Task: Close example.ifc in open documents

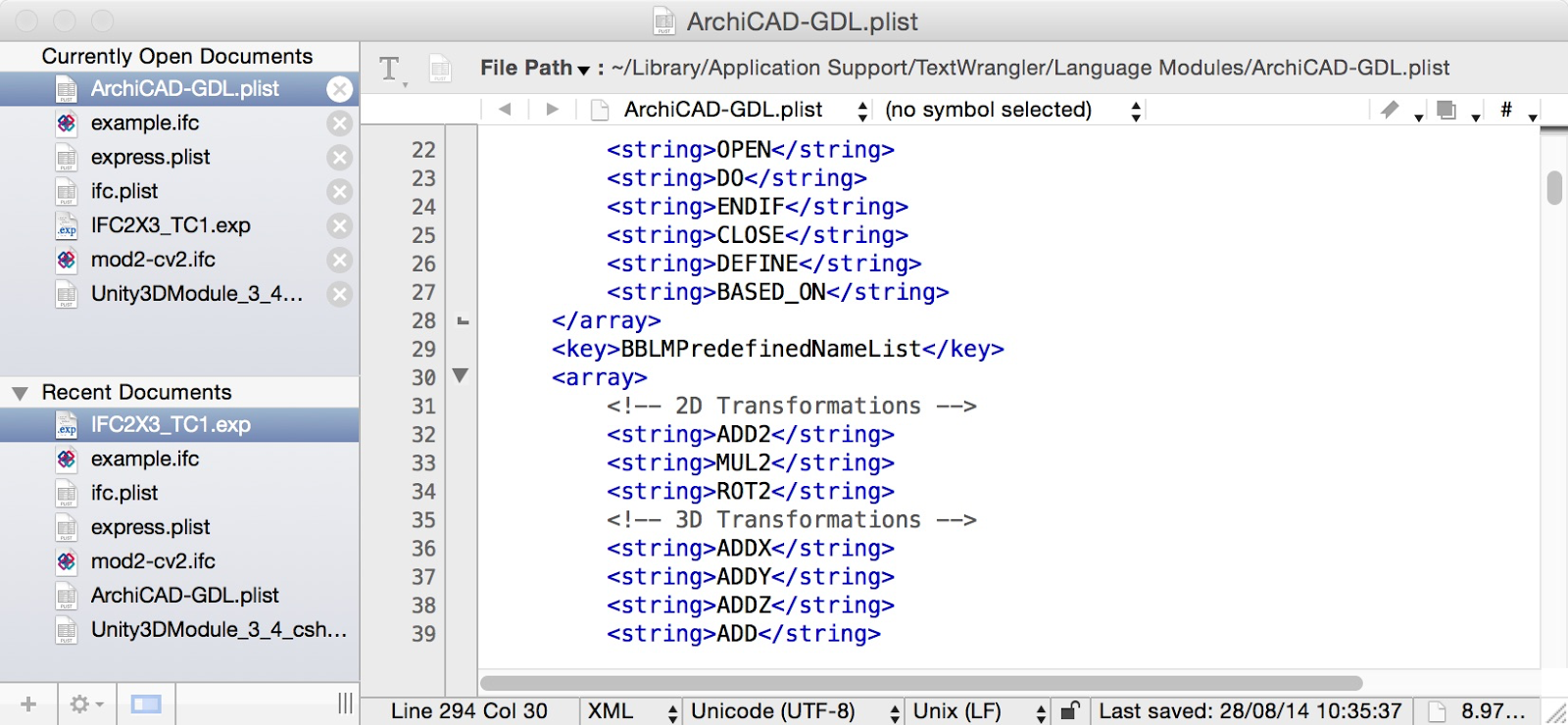Action: (x=340, y=123)
